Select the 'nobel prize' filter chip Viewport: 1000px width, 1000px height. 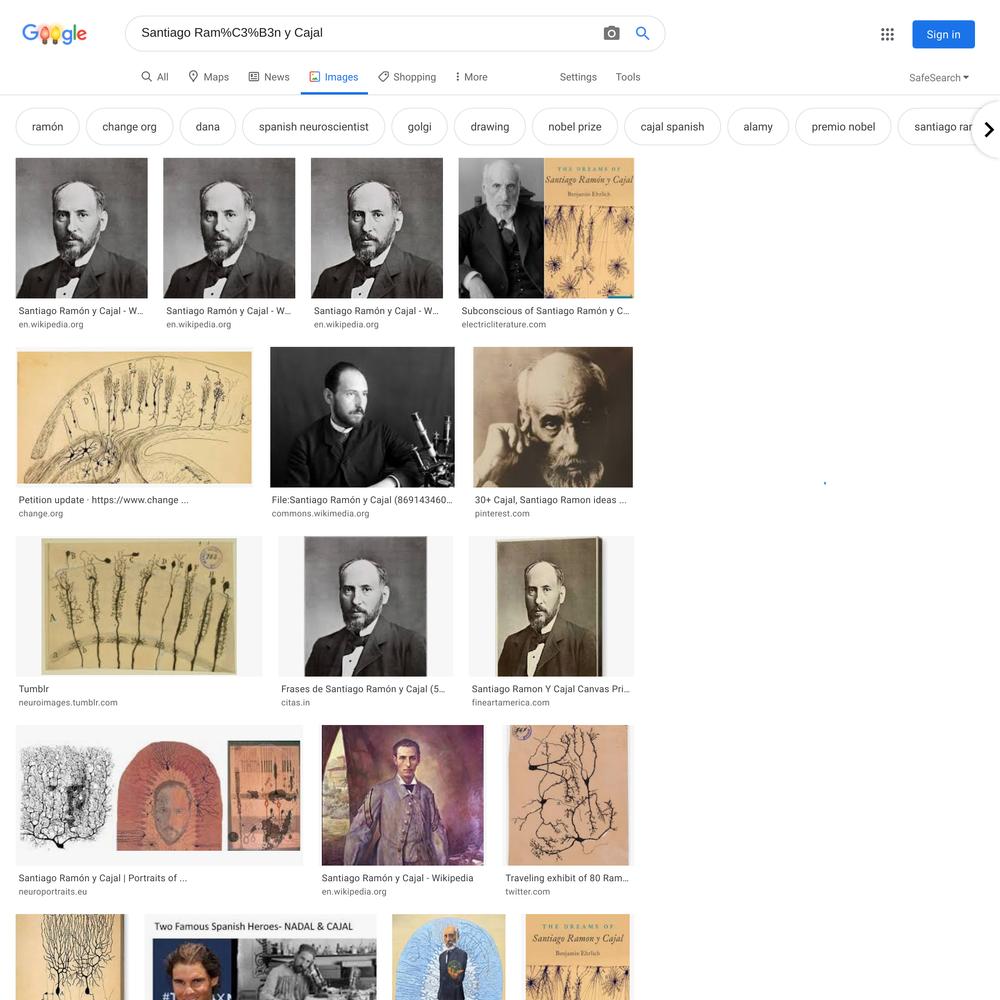coord(575,127)
